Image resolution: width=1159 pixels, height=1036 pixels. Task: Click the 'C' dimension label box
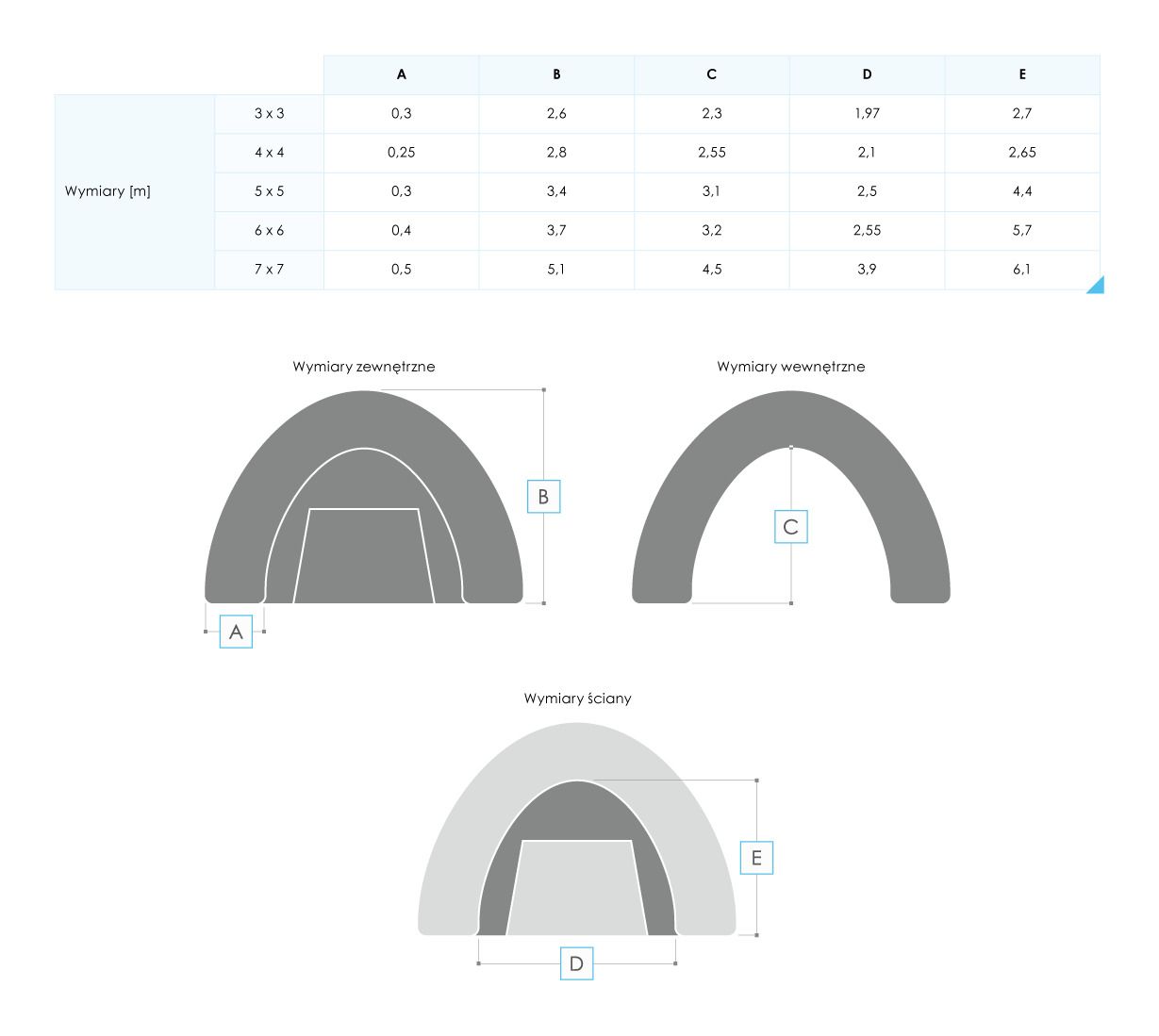click(791, 527)
